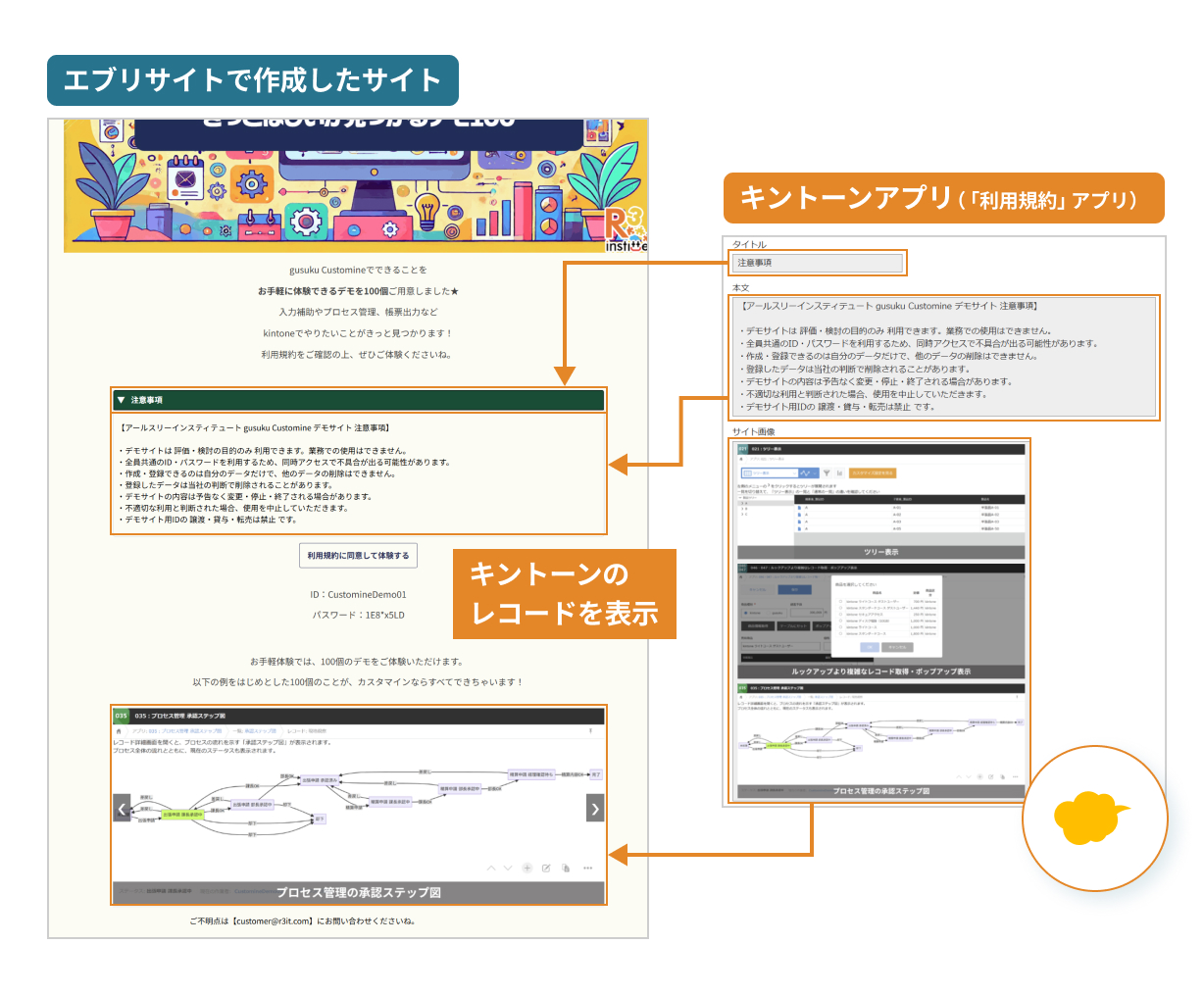
Task: Select the kintone app's プロセス管理の承認ステップ図 thumbnail
Action: click(x=880, y=740)
